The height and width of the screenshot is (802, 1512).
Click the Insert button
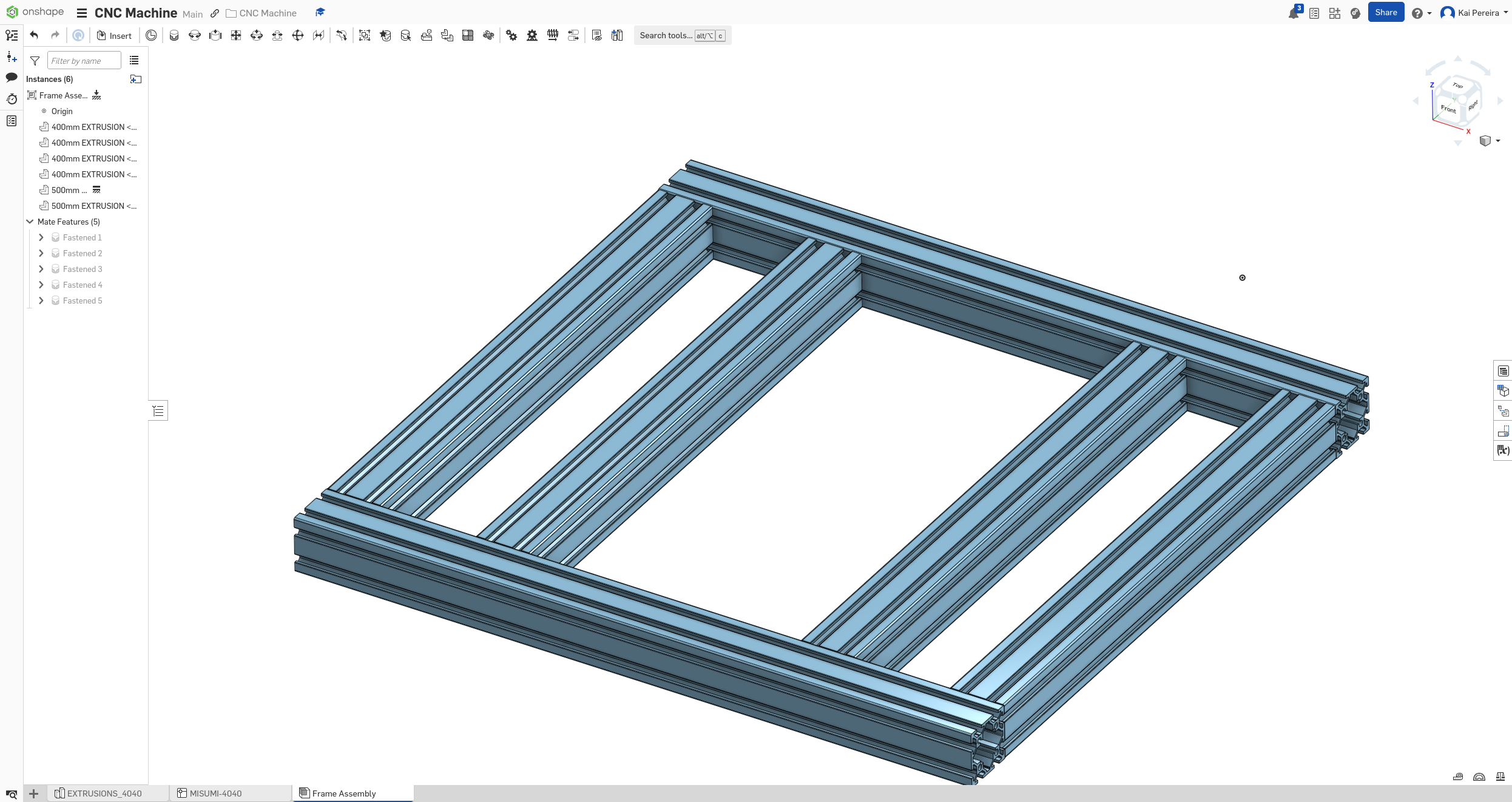(114, 35)
